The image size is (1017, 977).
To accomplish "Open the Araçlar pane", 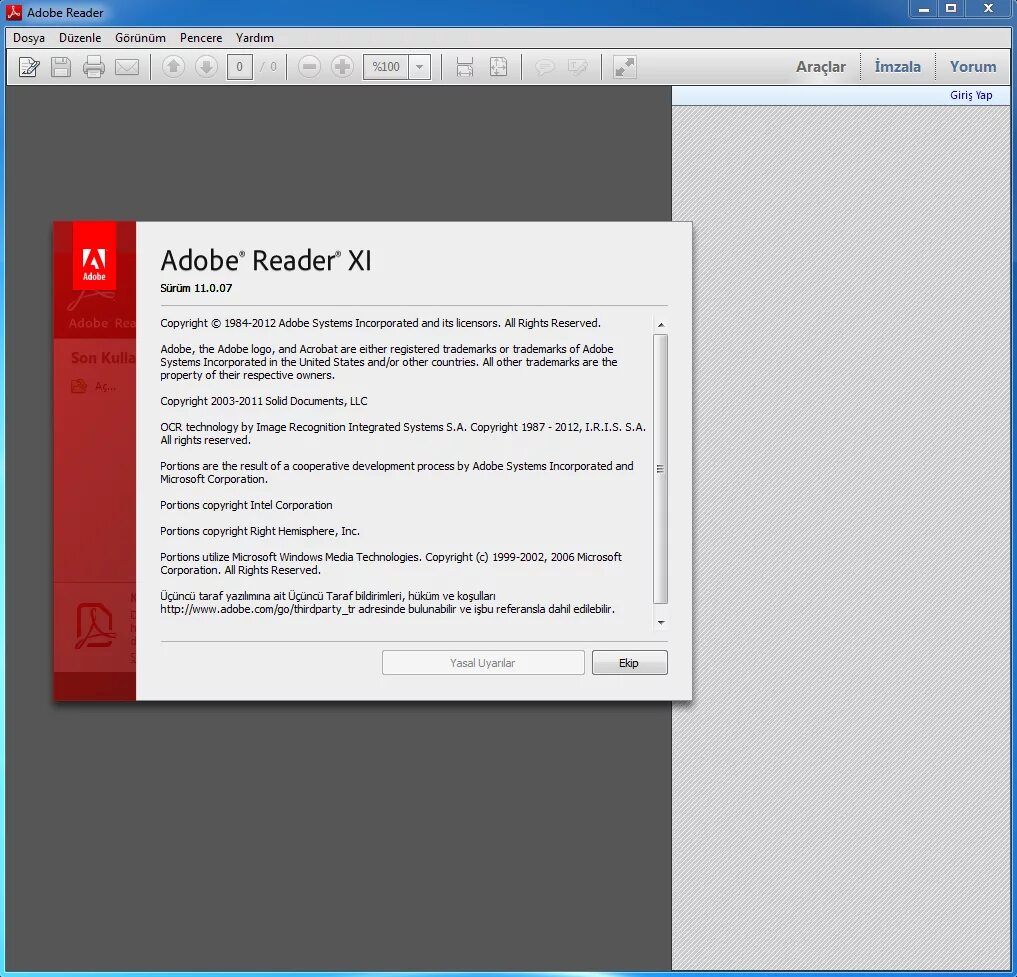I will (820, 67).
